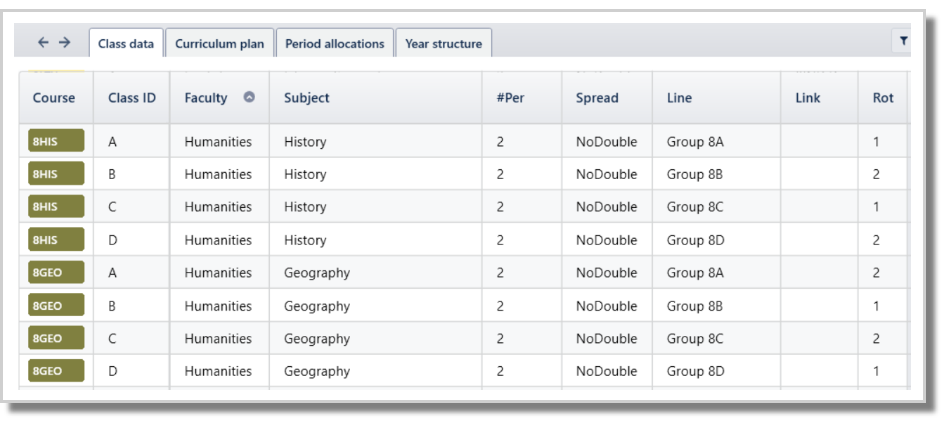Select the 8HIS course tag for class C

56,206
